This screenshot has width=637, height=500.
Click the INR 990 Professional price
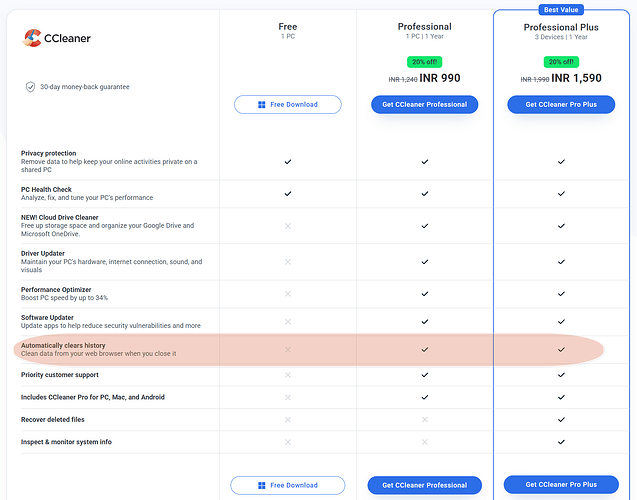(x=441, y=78)
